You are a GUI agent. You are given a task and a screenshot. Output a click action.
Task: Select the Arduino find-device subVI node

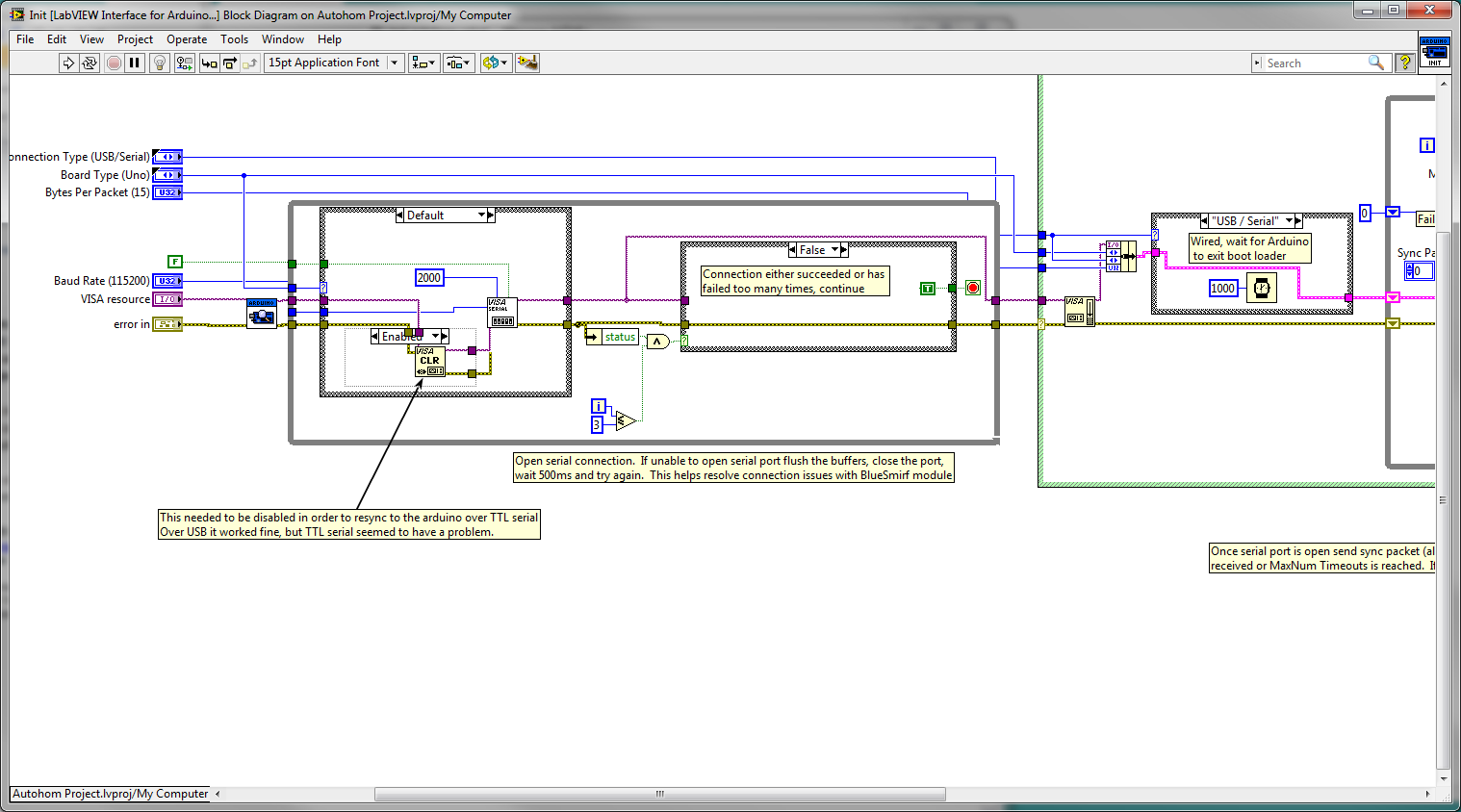tap(262, 314)
